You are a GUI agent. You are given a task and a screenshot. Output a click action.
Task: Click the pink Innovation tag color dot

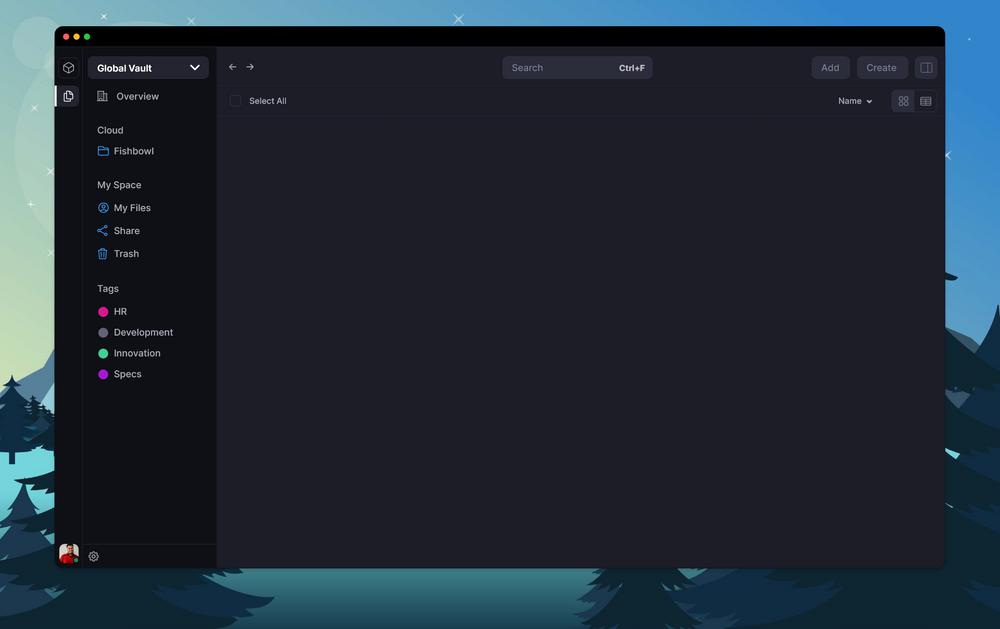coord(103,353)
